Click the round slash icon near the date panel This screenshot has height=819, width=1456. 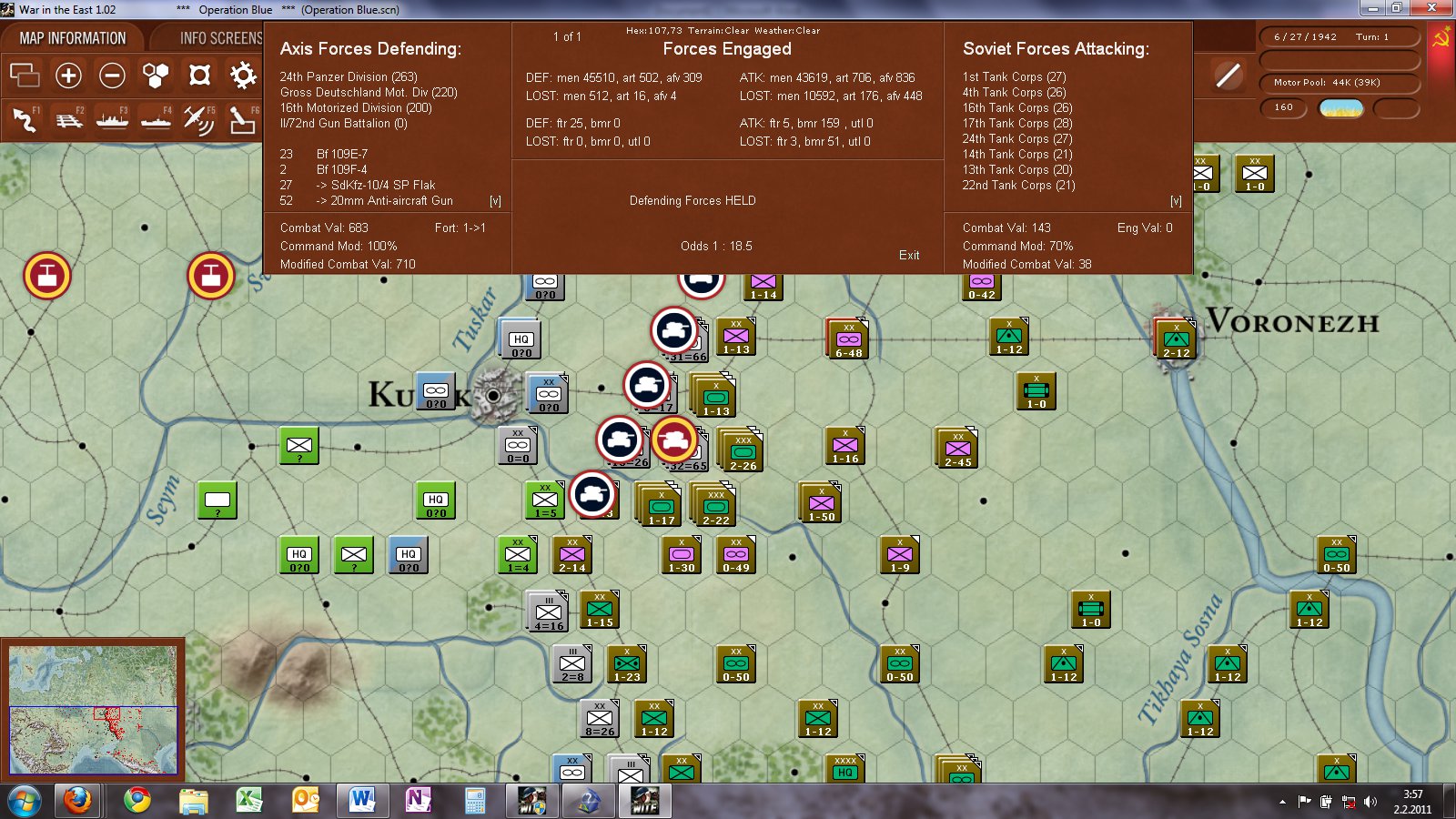1228,75
